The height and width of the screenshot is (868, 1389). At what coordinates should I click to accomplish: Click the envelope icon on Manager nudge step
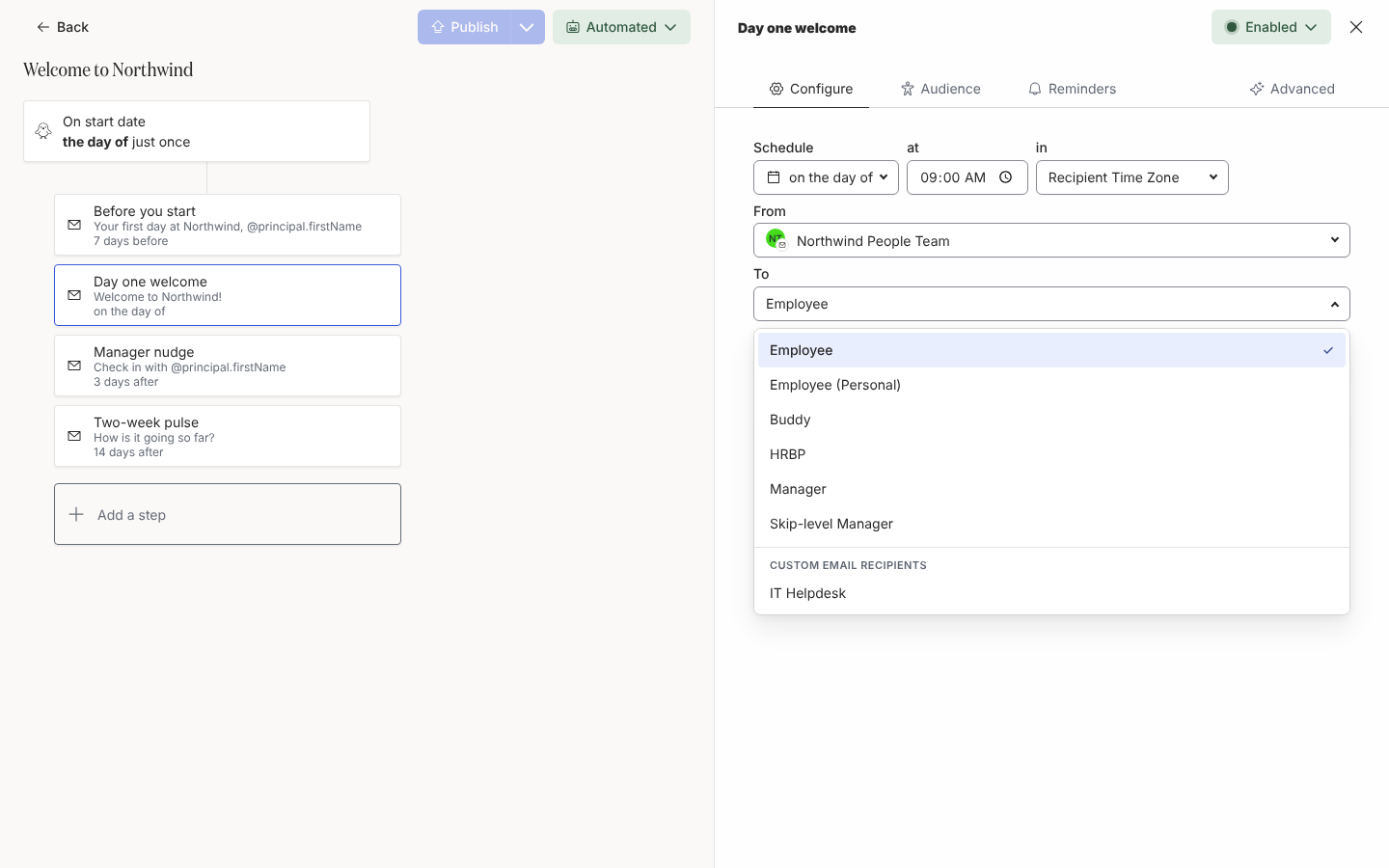coord(74,366)
